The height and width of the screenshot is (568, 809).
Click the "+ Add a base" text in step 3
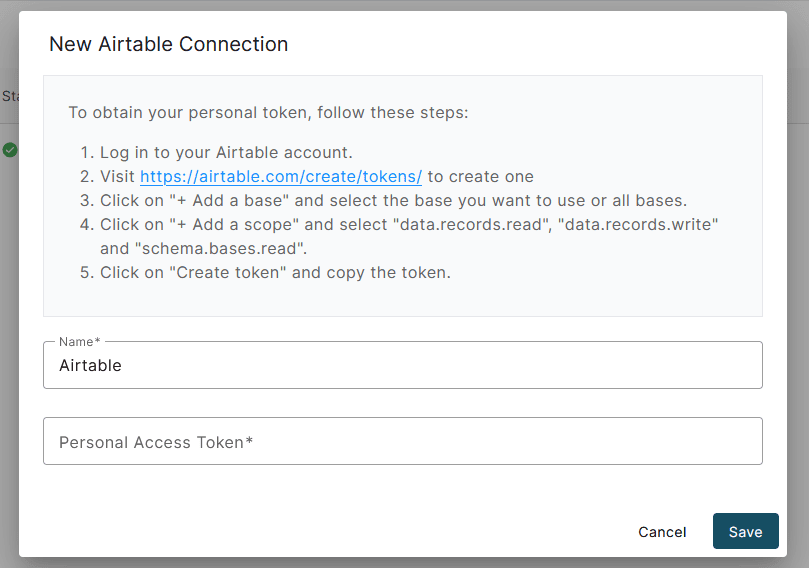tap(229, 200)
